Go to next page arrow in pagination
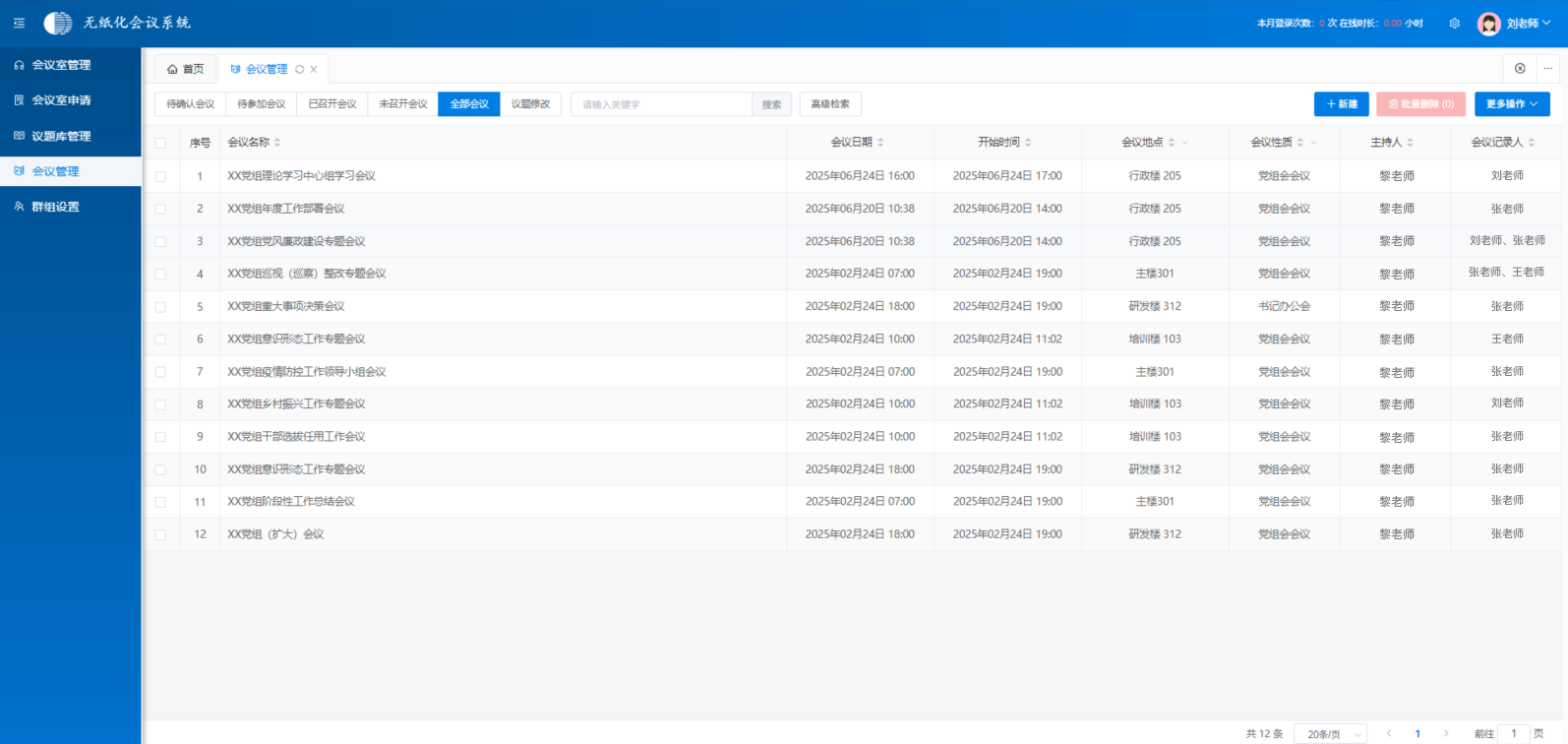1568x744 pixels. pos(1446,733)
